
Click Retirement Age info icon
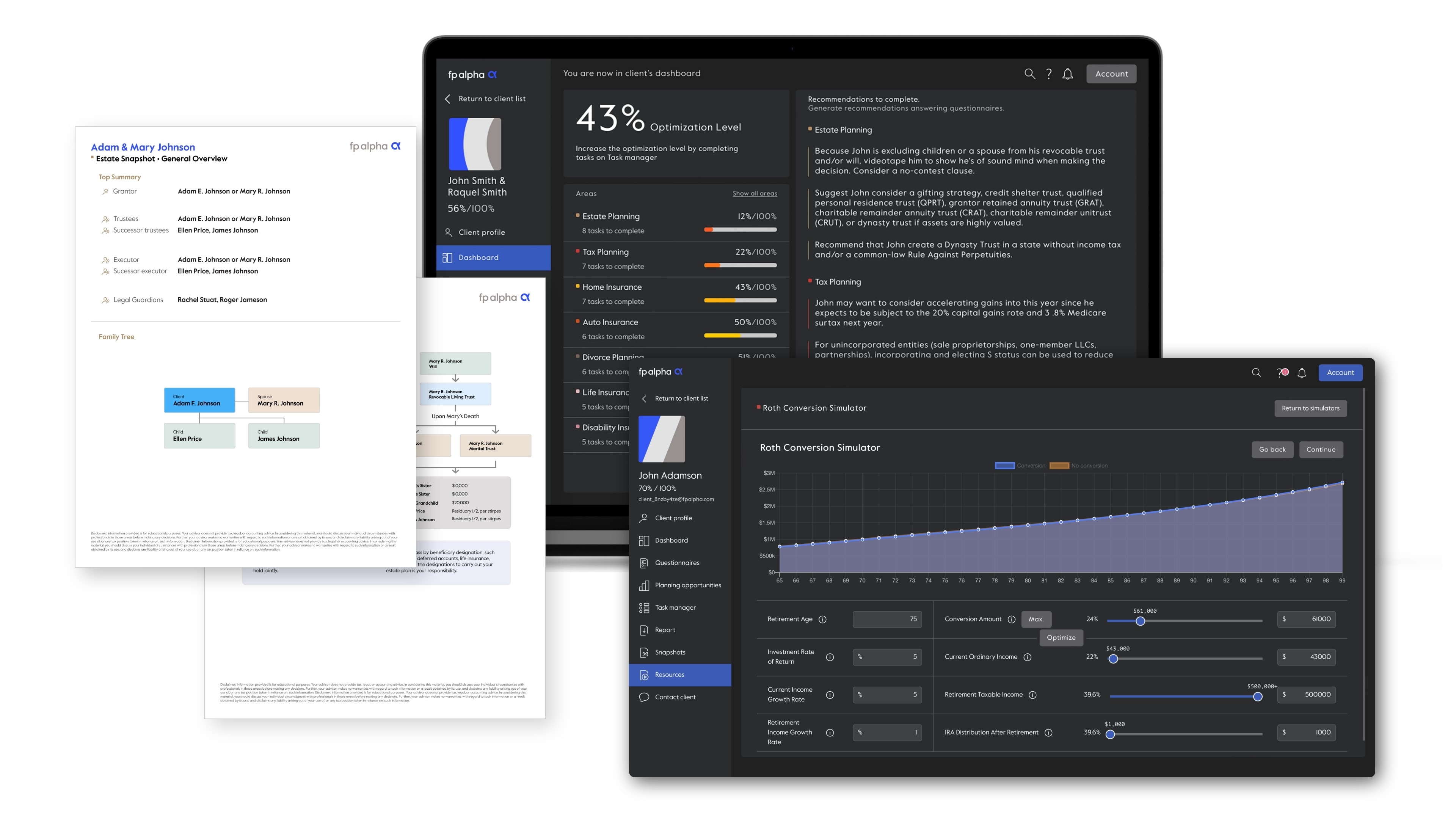(822, 620)
